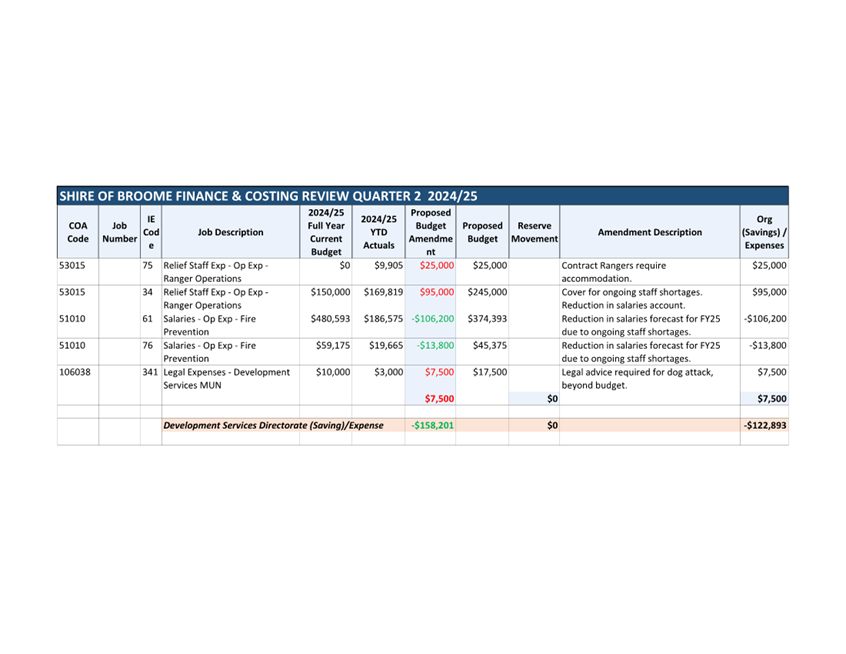
Task: Select COA code 51010 in the IE 76 row
Action: pyautogui.click(x=72, y=345)
